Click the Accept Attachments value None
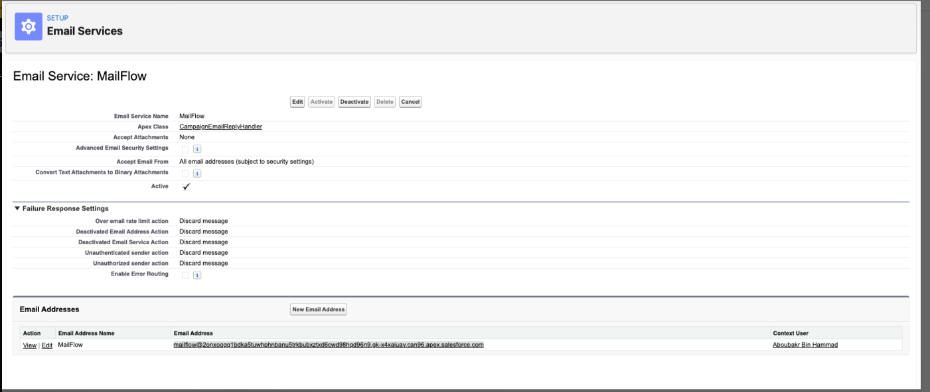This screenshot has width=930, height=392. 187,137
